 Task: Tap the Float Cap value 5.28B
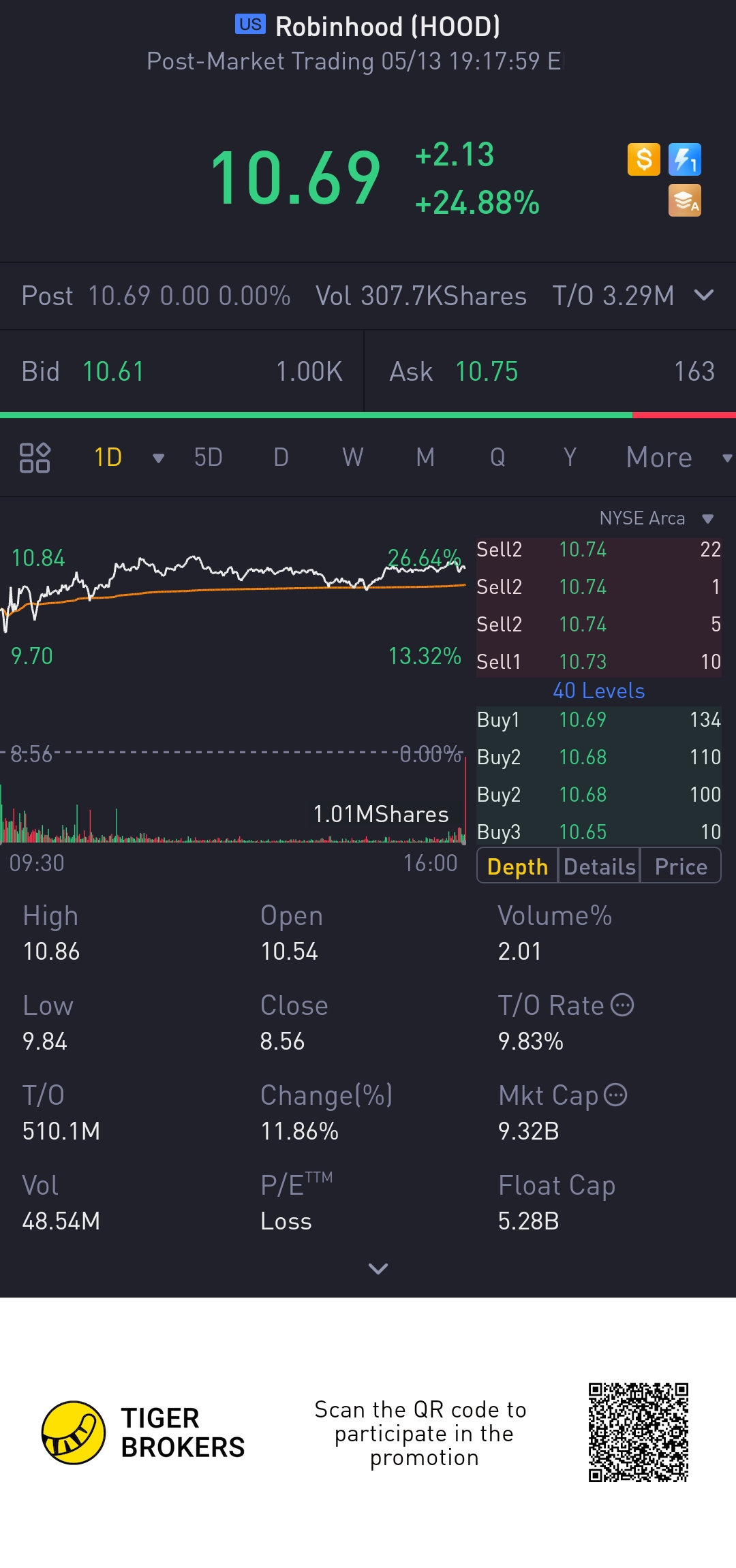[528, 1221]
